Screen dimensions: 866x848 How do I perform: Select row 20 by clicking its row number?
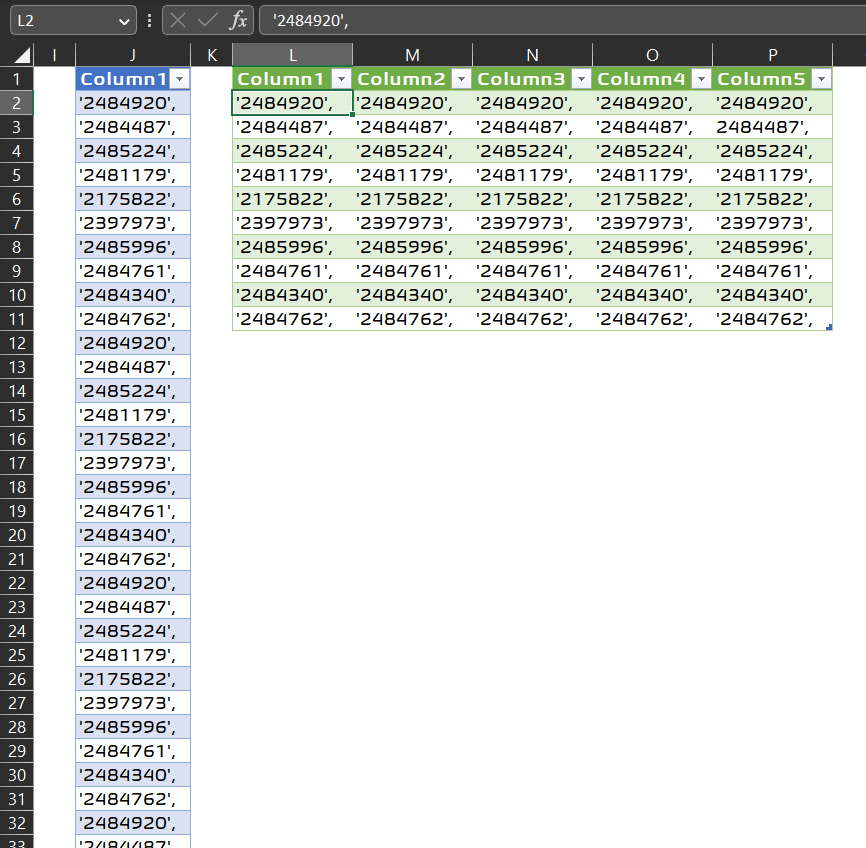(x=18, y=535)
